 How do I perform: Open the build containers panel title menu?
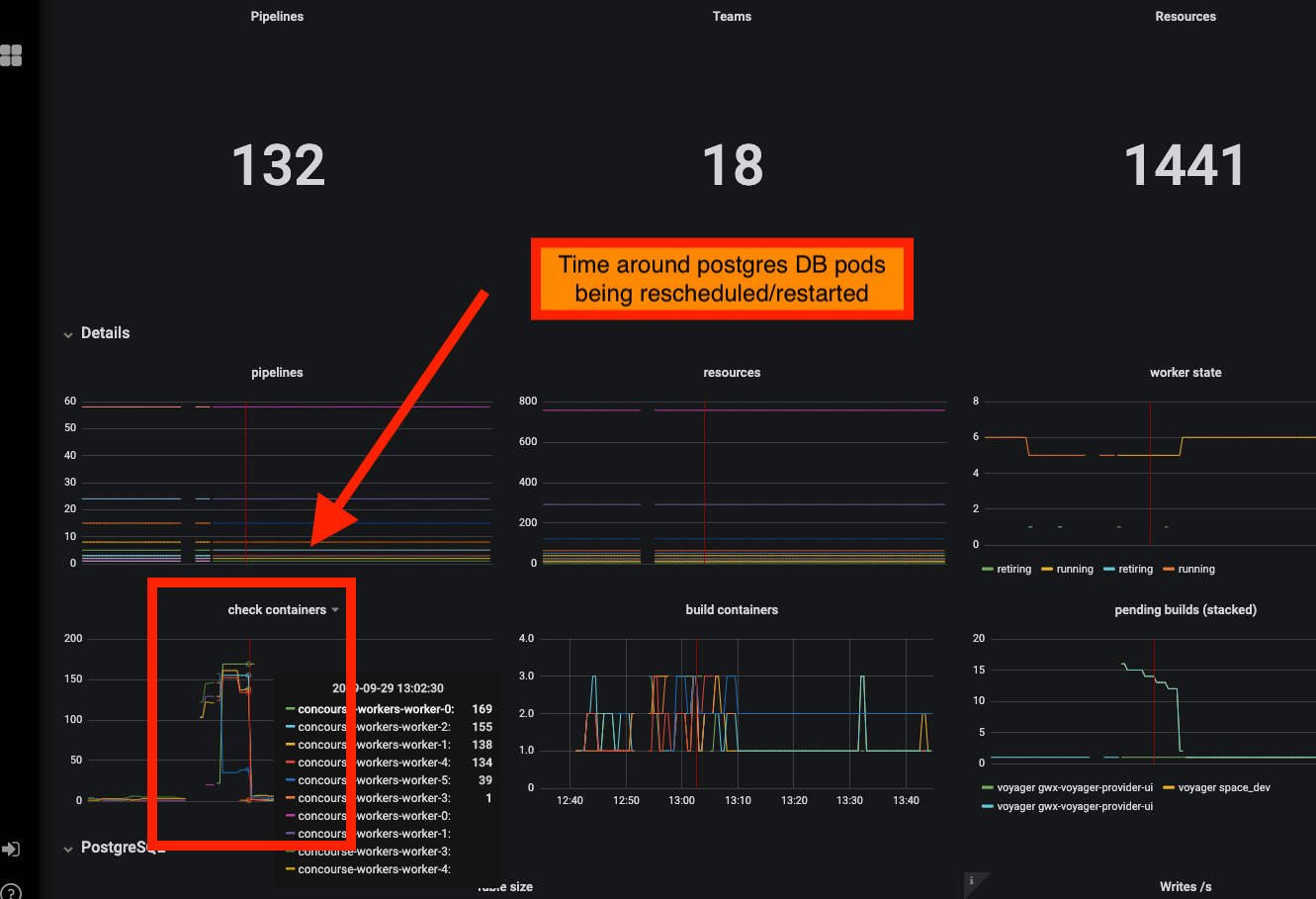click(x=732, y=609)
